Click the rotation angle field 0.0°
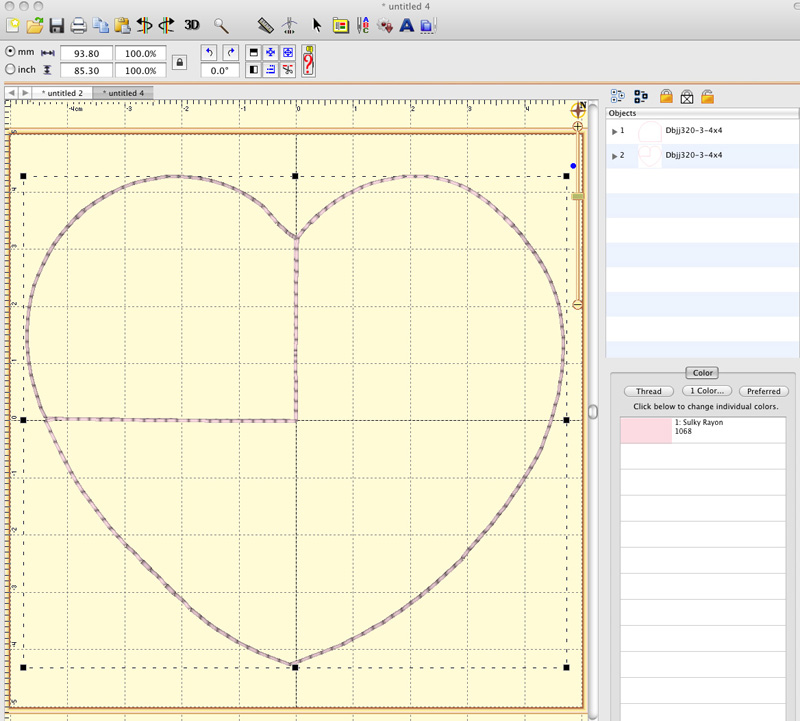The height and width of the screenshot is (721, 800). tap(220, 70)
